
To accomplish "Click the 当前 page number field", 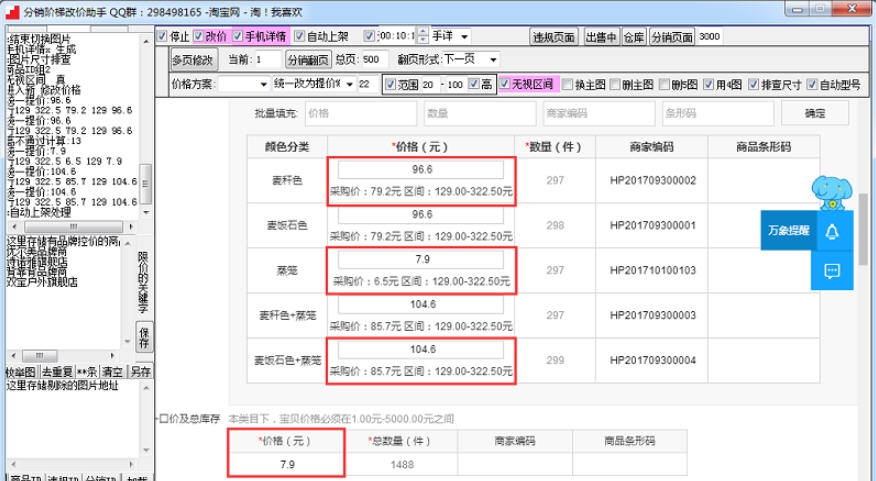I will pos(268,59).
